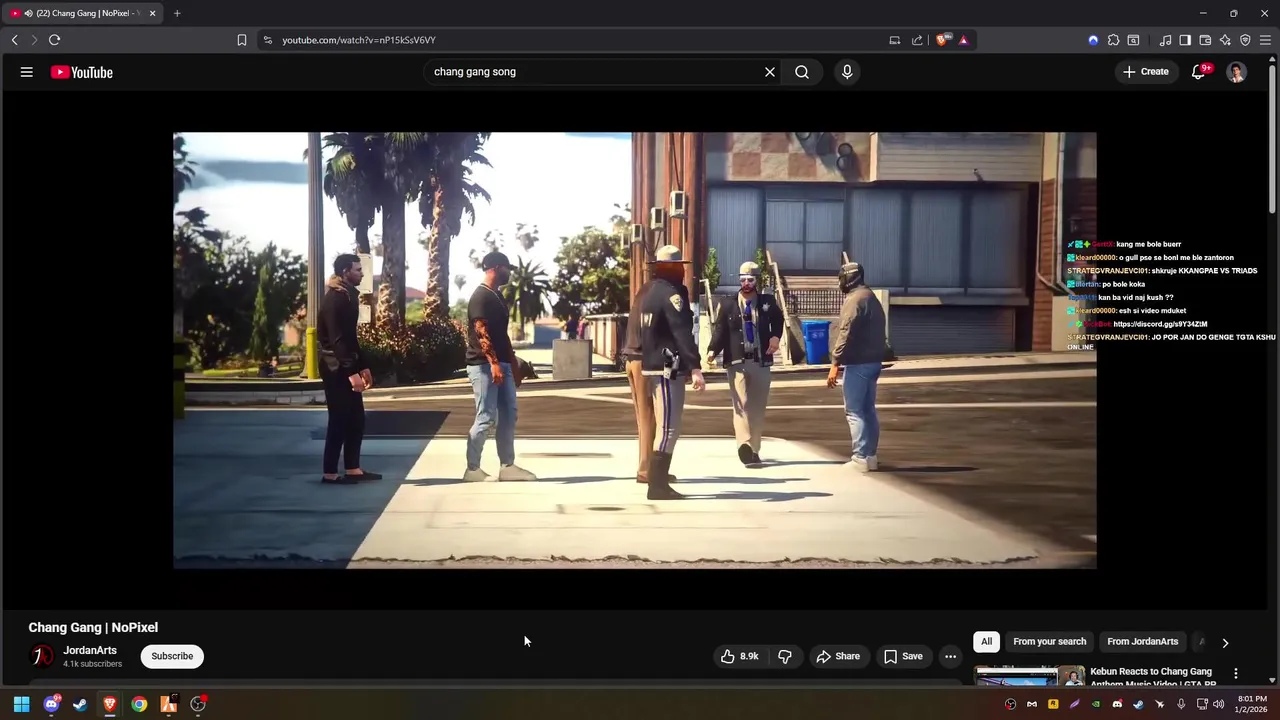Select From JordanArts chip
Image resolution: width=1280 pixels, height=720 pixels.
pos(1142,641)
